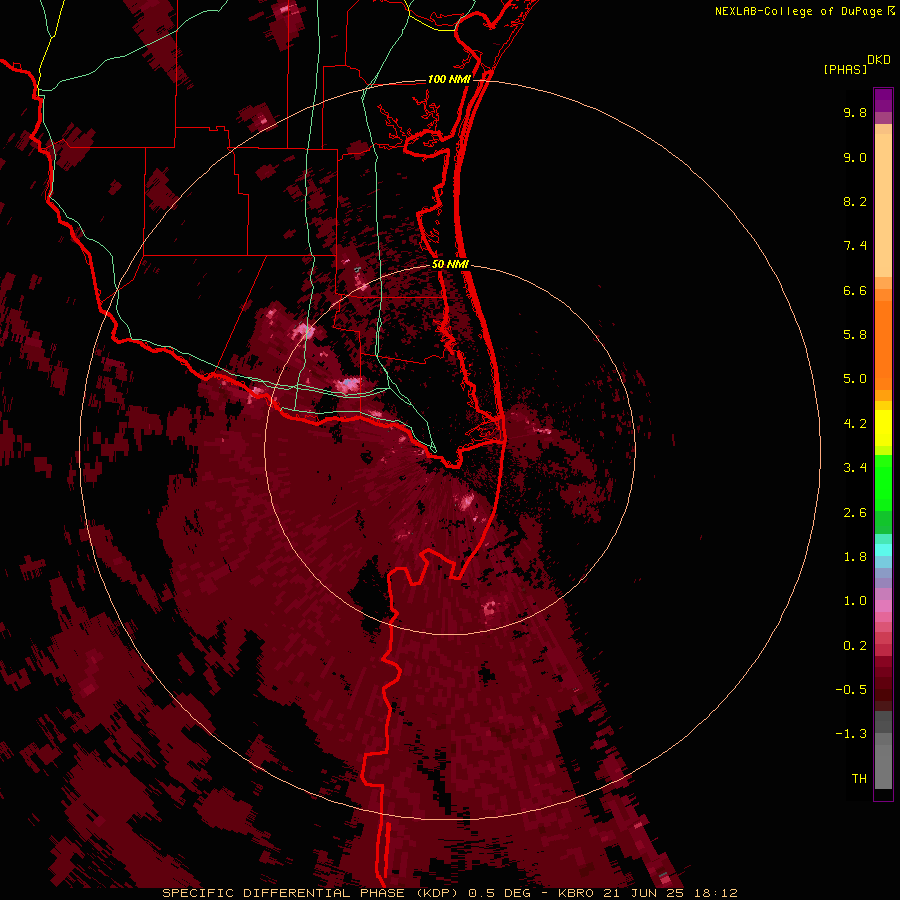
Task: Click the 3.4 scale value label
Action: pyautogui.click(x=855, y=468)
